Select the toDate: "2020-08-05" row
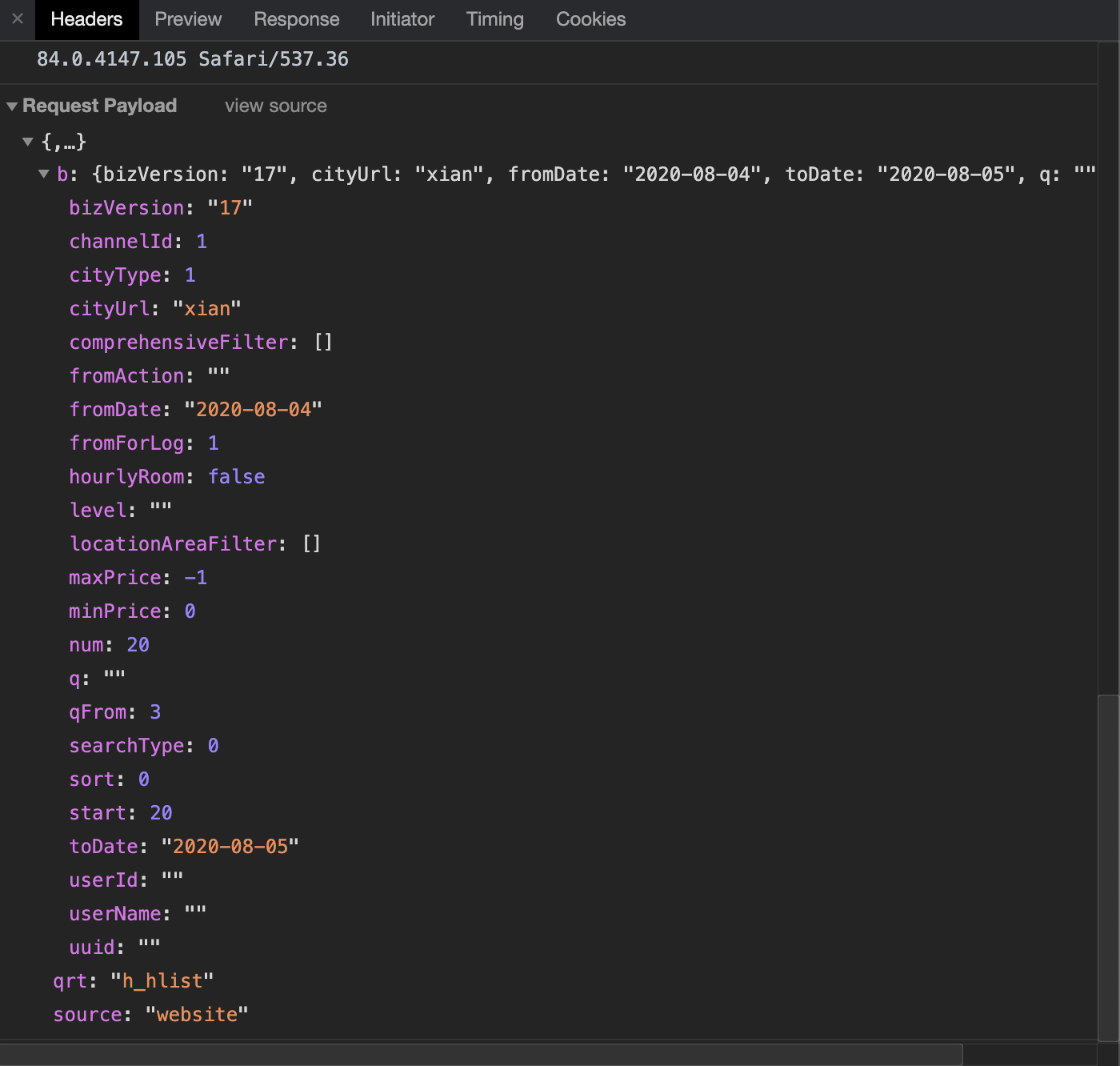Image resolution: width=1120 pixels, height=1066 pixels. point(184,847)
